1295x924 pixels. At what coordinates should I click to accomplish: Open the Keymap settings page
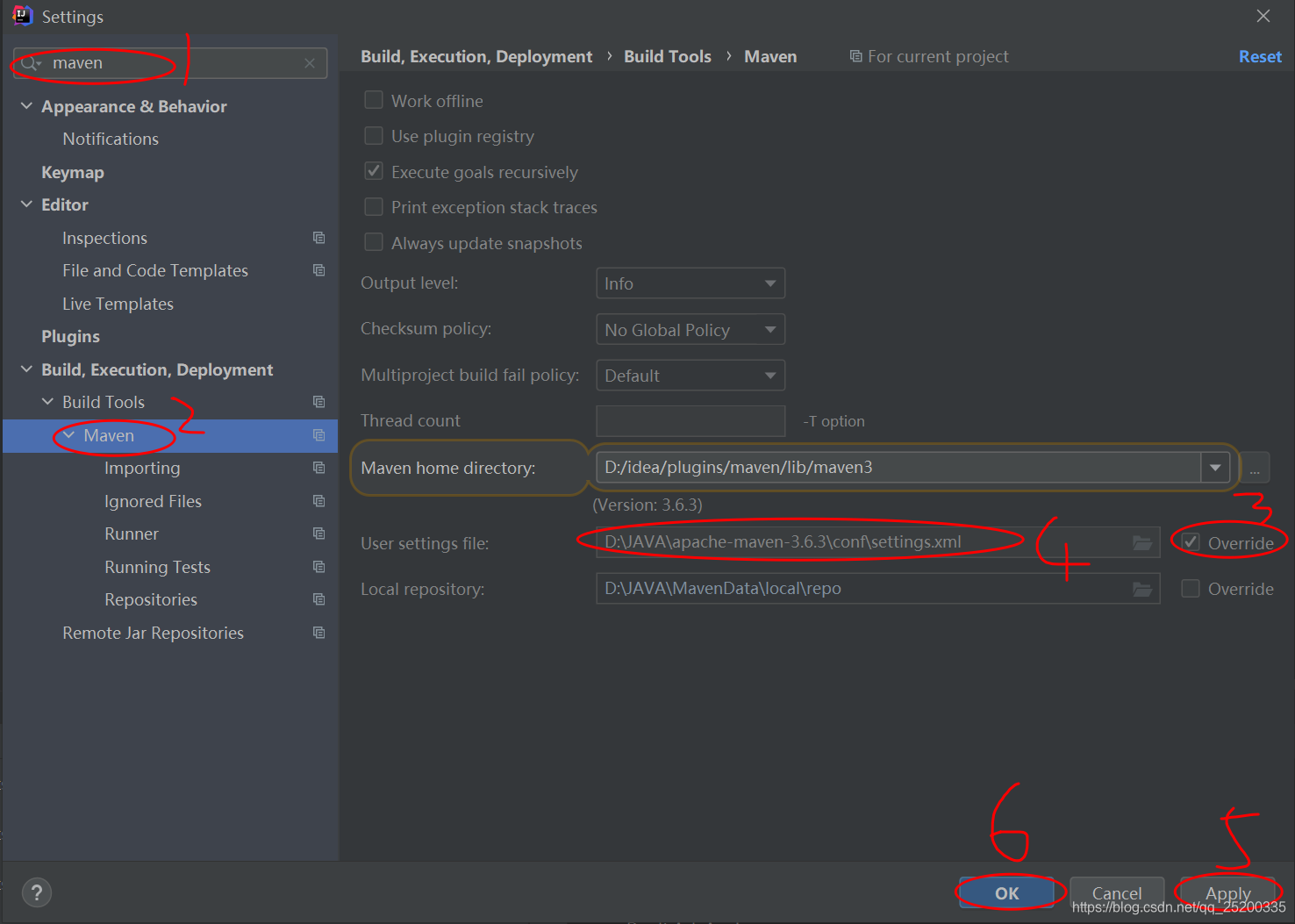click(x=73, y=172)
